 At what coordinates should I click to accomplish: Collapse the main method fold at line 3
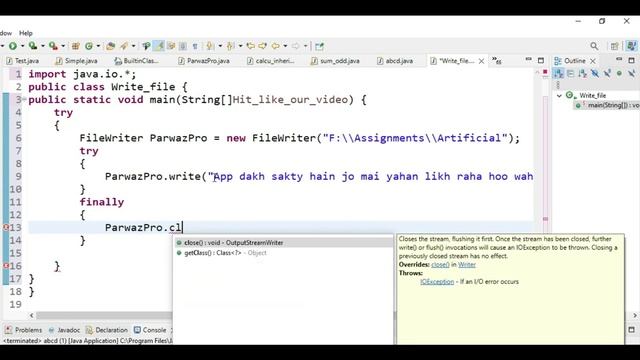pyautogui.click(x=24, y=99)
